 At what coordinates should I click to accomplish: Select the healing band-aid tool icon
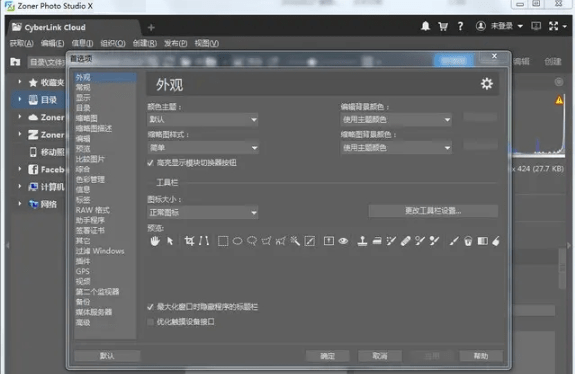[x=406, y=241]
